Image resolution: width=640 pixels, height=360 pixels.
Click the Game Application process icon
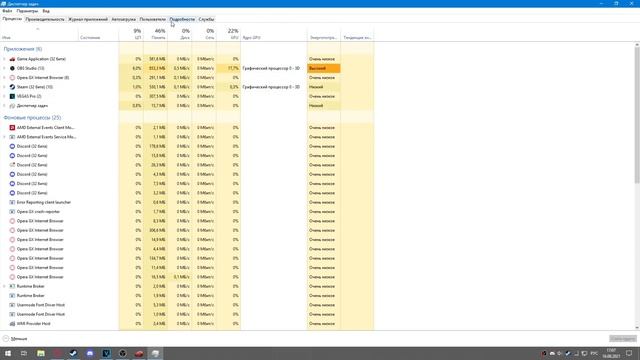pos(12,59)
